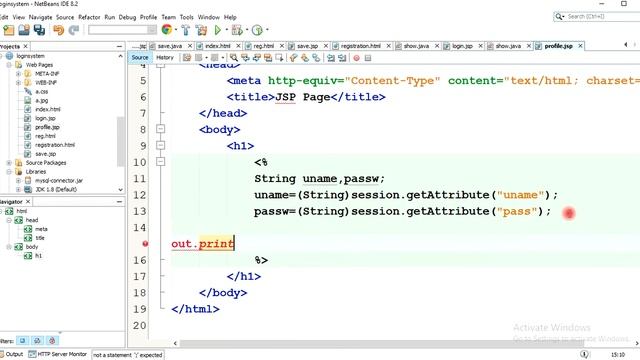Click the editor Last Edit icon
The image size is (640, 360).
pos(187,58)
